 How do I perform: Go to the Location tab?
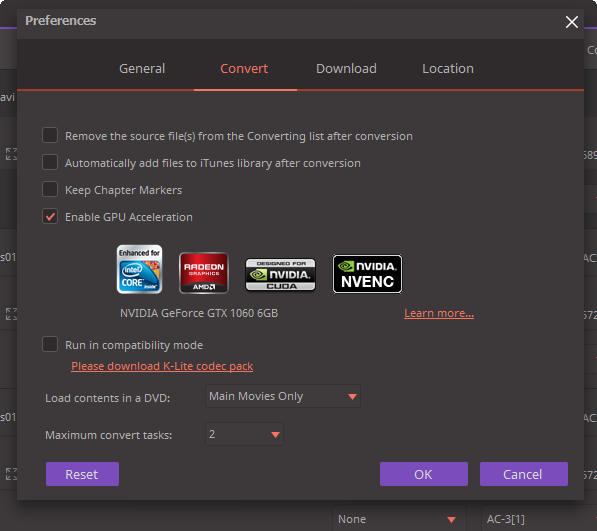tap(448, 69)
